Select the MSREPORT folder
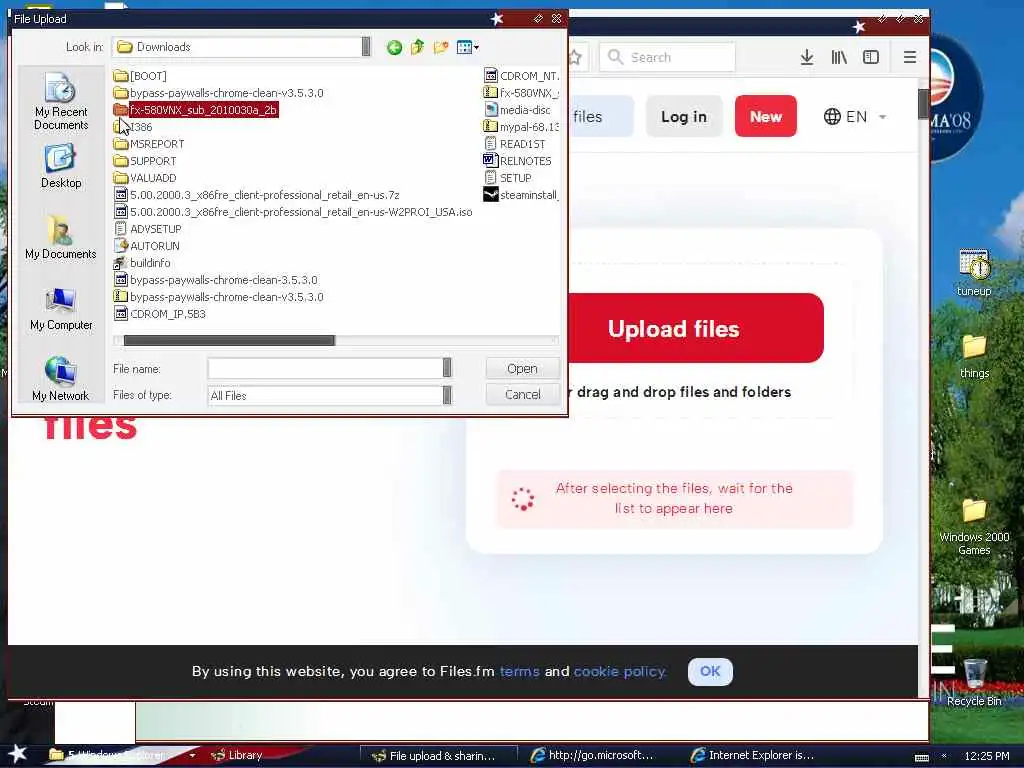The image size is (1024, 768). [149, 144]
